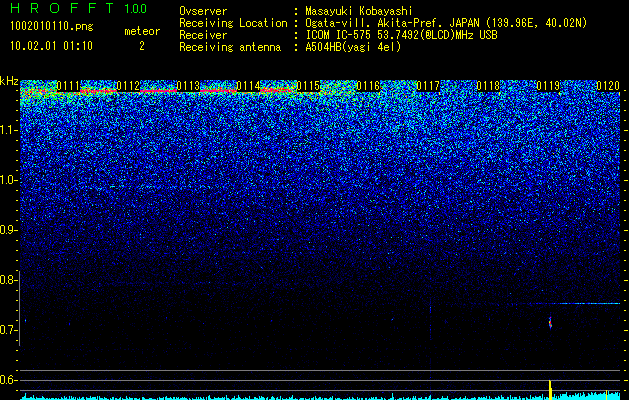
Task: Click the observer name Masayuki Kobayashi
Action: tap(359, 12)
